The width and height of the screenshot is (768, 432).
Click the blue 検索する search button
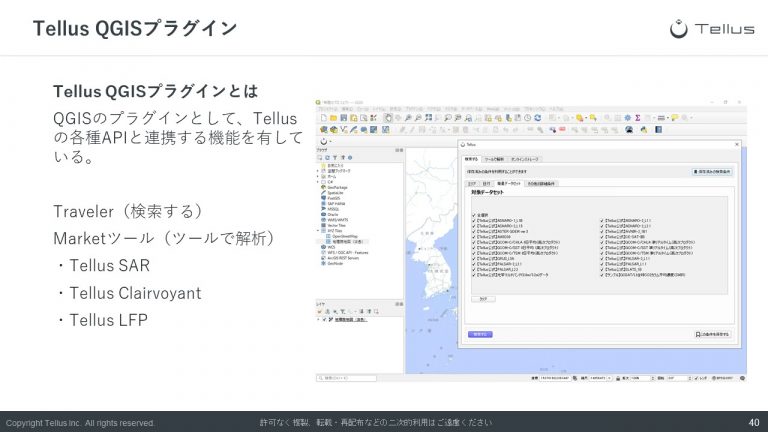click(x=480, y=334)
